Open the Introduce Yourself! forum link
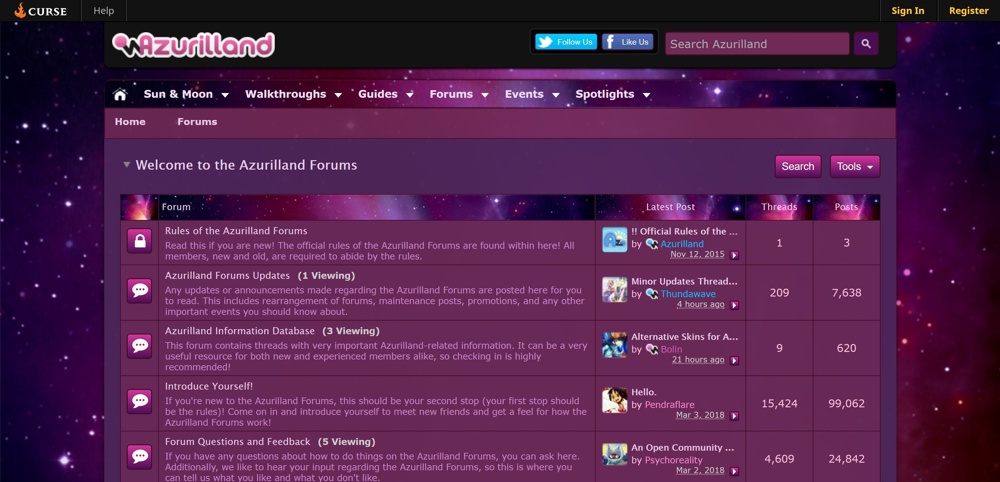Screen dimensions: 1000x482 click(x=209, y=386)
